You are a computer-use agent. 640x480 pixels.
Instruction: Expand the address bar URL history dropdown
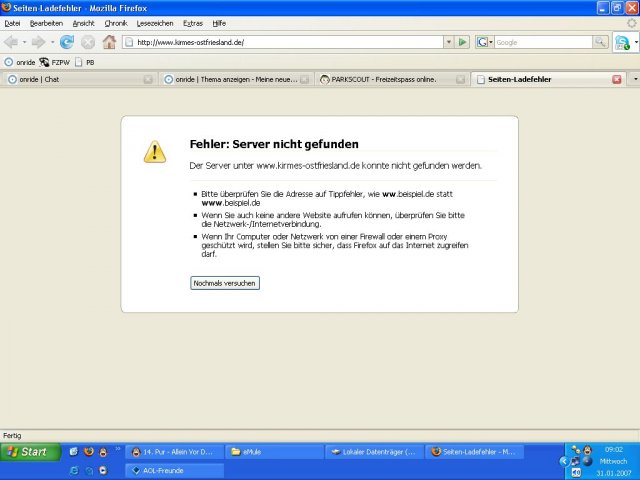(448, 42)
